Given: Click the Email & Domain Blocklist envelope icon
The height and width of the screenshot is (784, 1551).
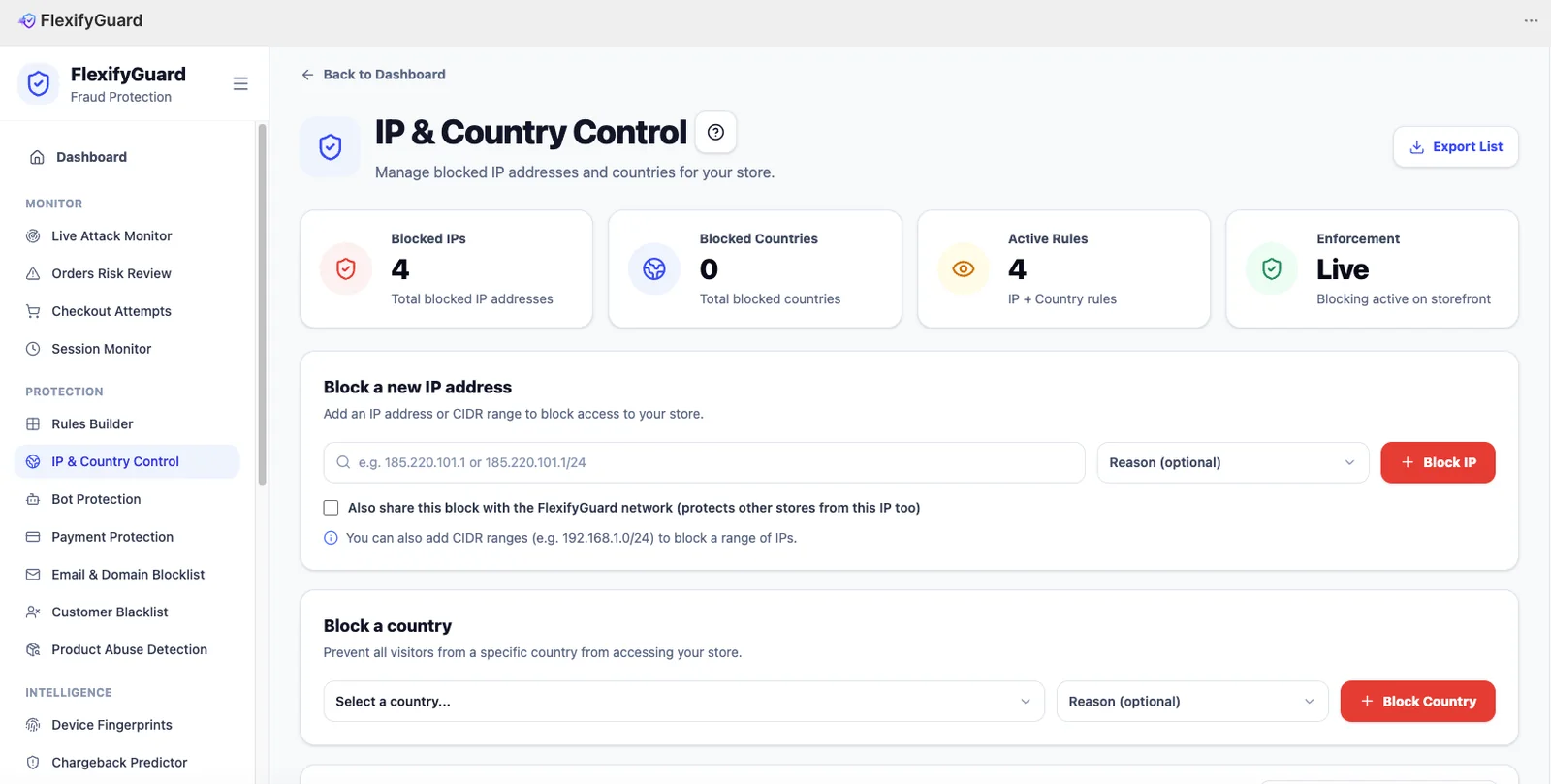Looking at the screenshot, I should click(x=33, y=575).
